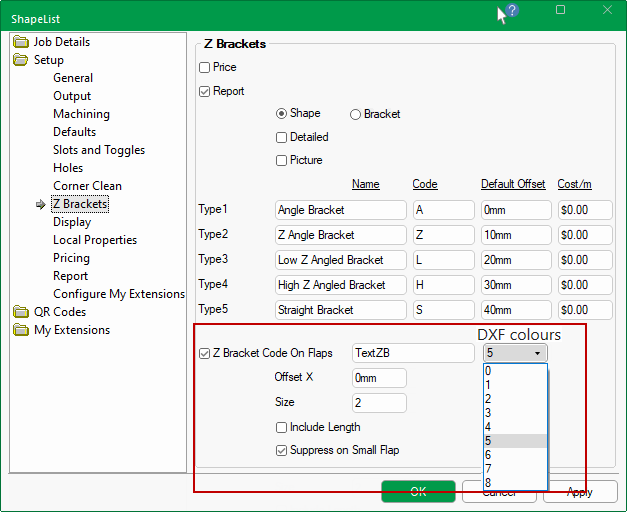
Task: Select Corner Clean in the tree
Action: 87,186
